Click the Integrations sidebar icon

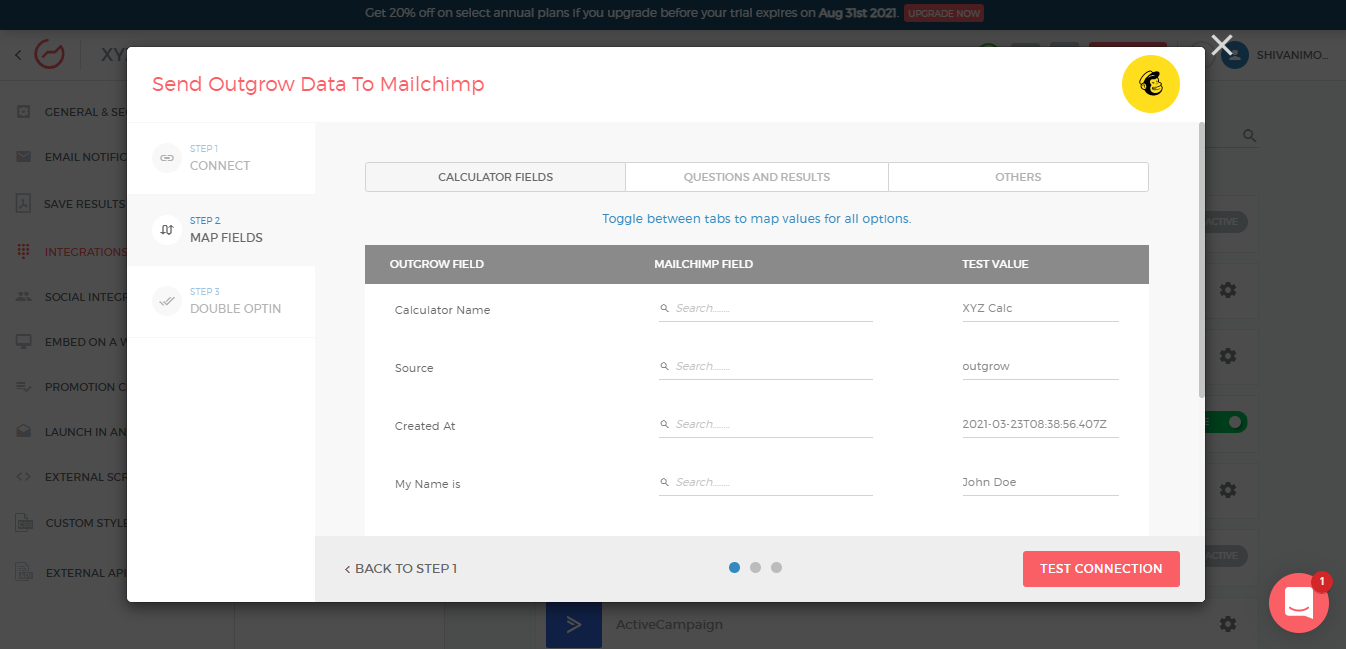tap(24, 252)
